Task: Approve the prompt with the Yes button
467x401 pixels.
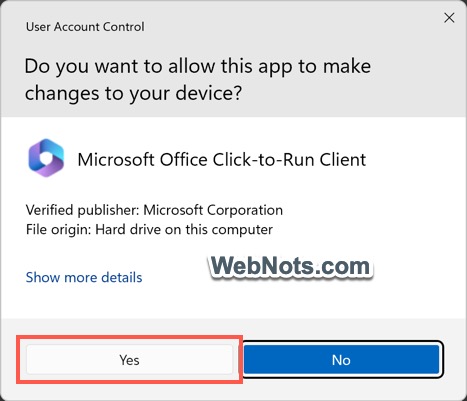Action: coord(129,360)
